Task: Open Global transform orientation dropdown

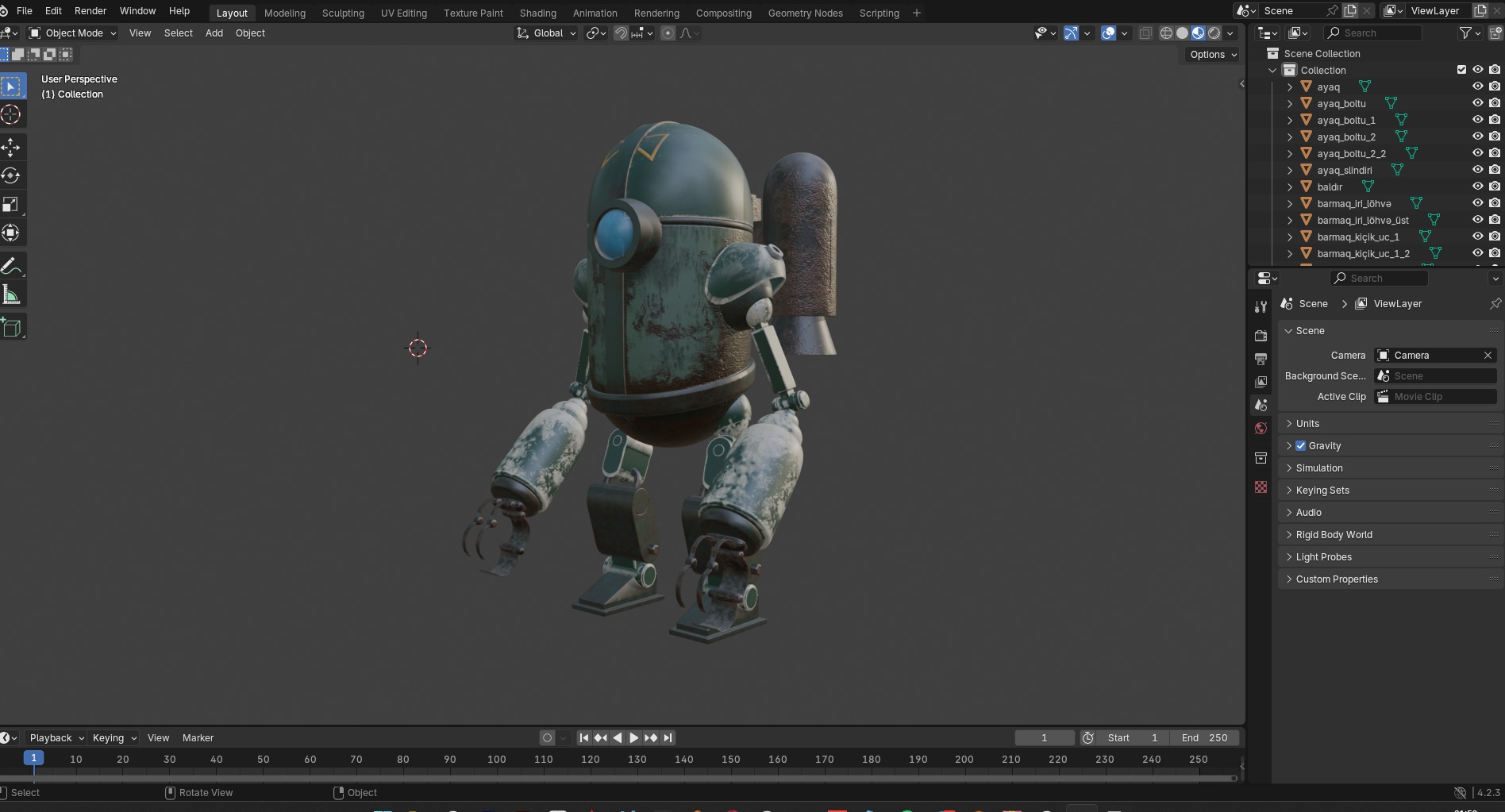Action: click(x=546, y=33)
